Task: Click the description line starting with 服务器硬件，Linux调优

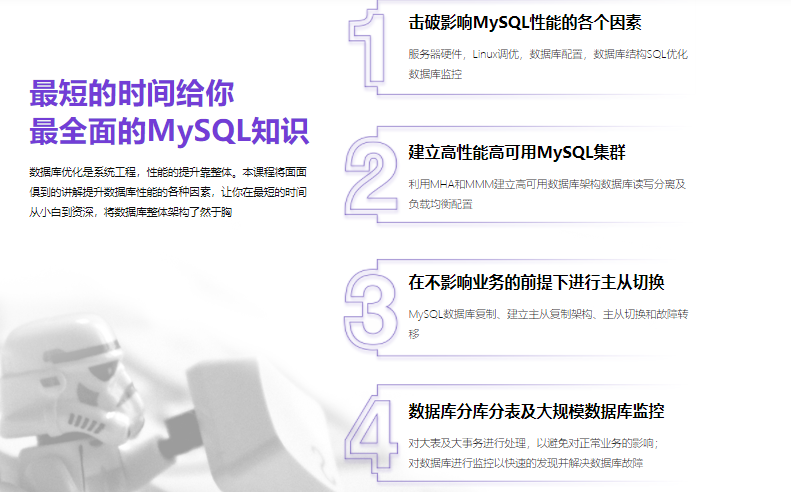Action: pyautogui.click(x=547, y=54)
